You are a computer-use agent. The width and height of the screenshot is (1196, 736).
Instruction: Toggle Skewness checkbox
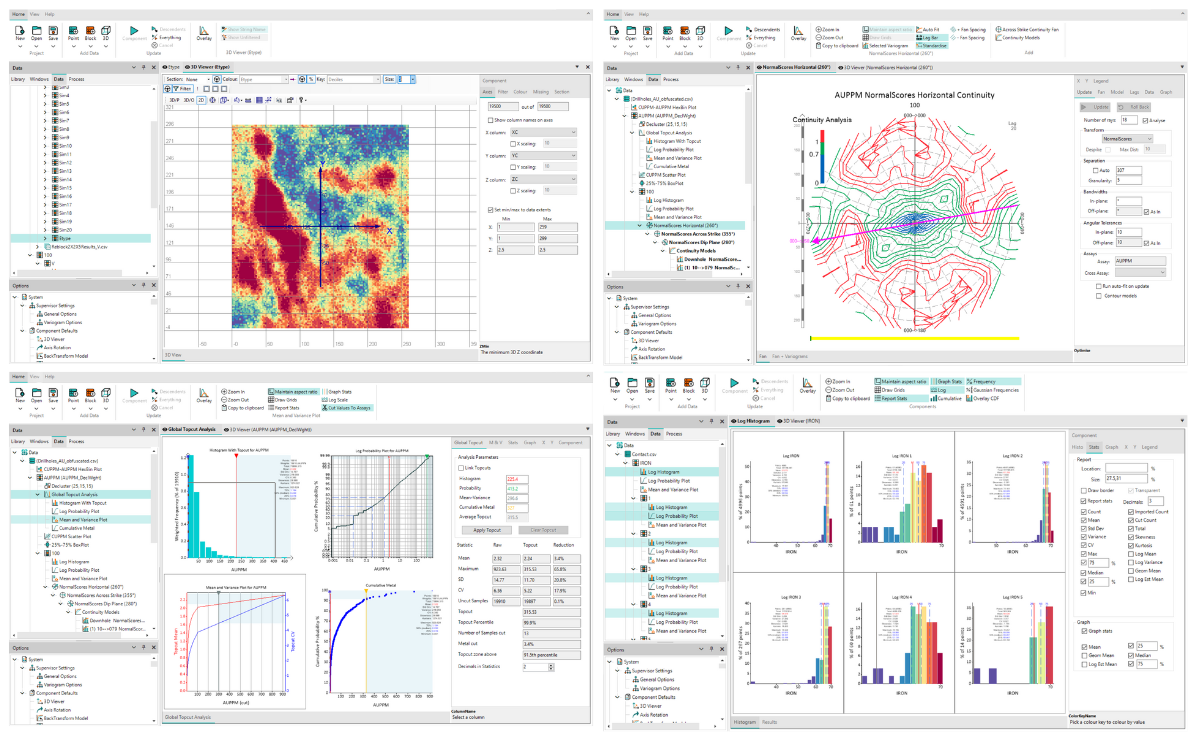point(1131,537)
